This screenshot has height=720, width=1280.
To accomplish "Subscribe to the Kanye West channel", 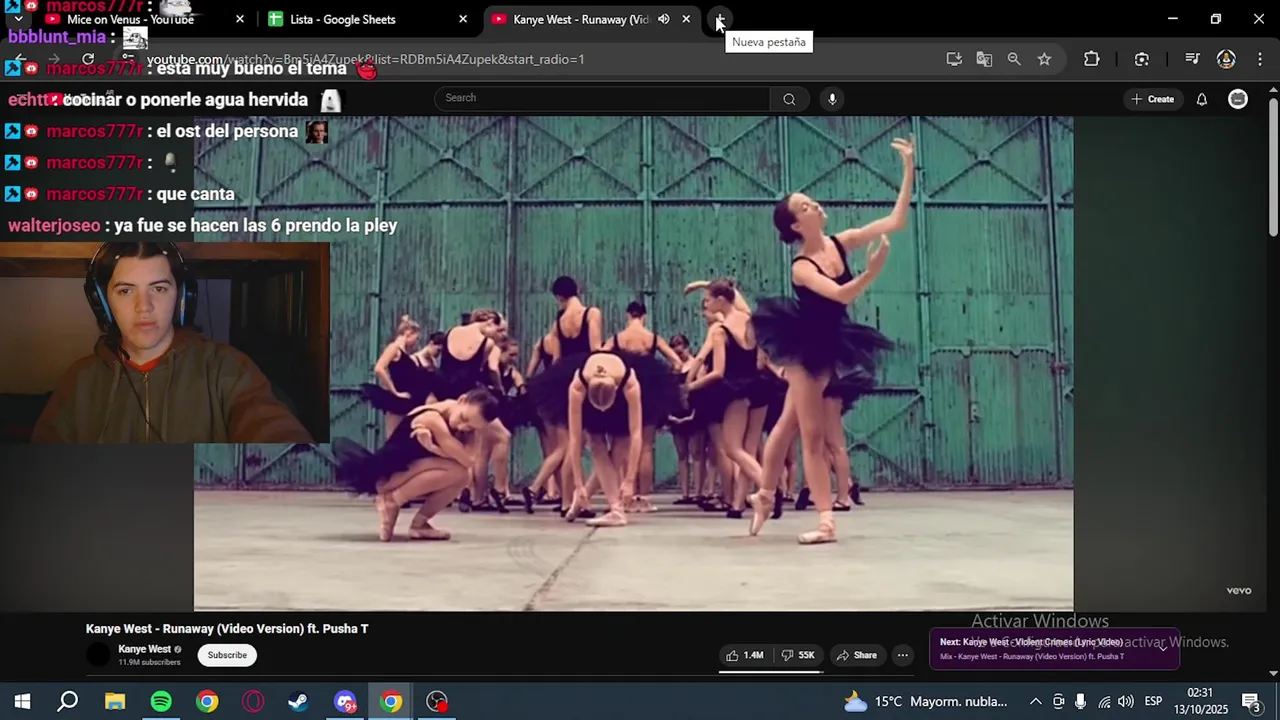I will click(x=227, y=655).
